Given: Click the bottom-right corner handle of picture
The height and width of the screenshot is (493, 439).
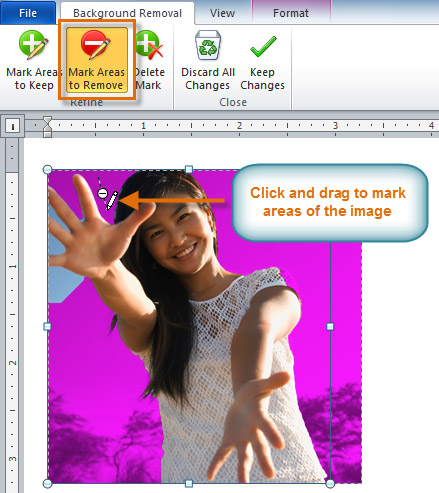Looking at the screenshot, I should (330, 483).
